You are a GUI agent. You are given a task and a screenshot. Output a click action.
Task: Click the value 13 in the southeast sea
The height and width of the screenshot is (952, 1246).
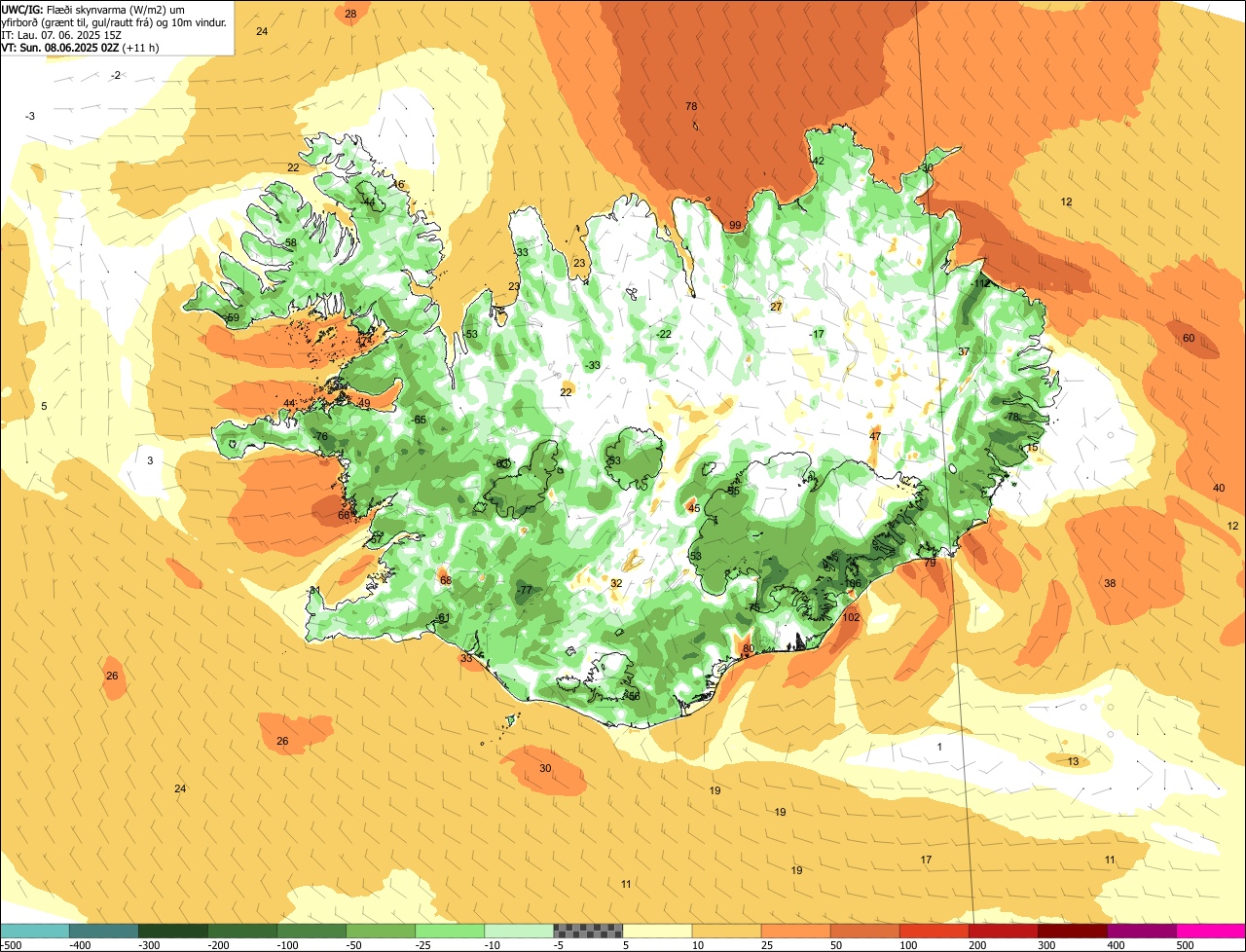[x=1074, y=762]
